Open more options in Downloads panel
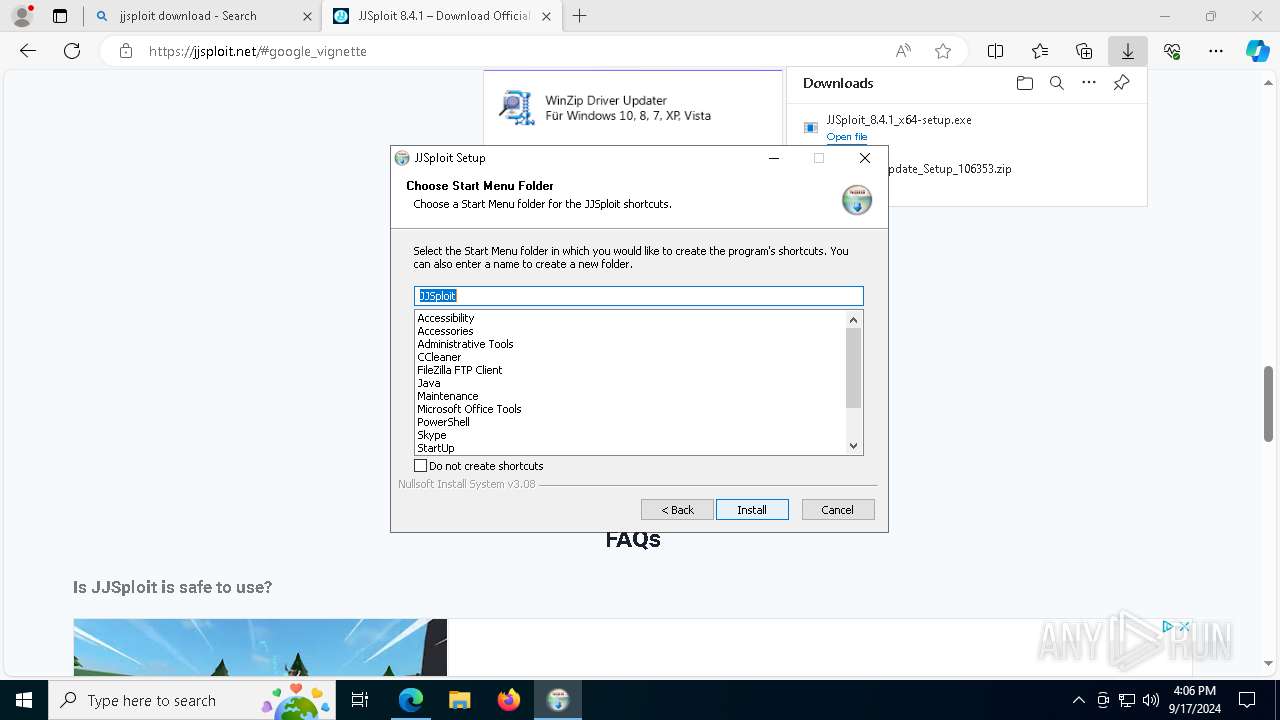 1089,83
